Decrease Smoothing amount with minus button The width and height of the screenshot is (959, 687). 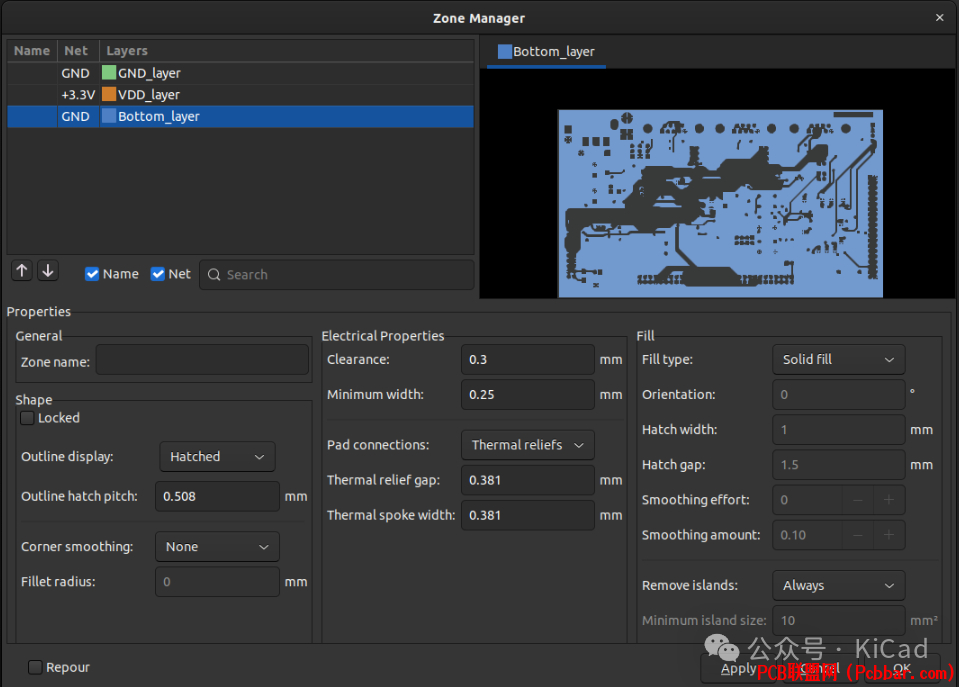click(858, 535)
